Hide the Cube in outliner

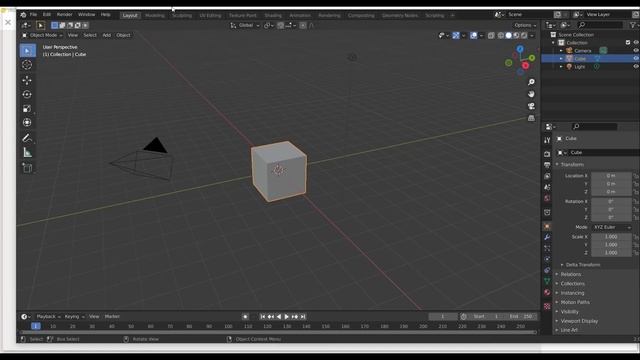636,58
